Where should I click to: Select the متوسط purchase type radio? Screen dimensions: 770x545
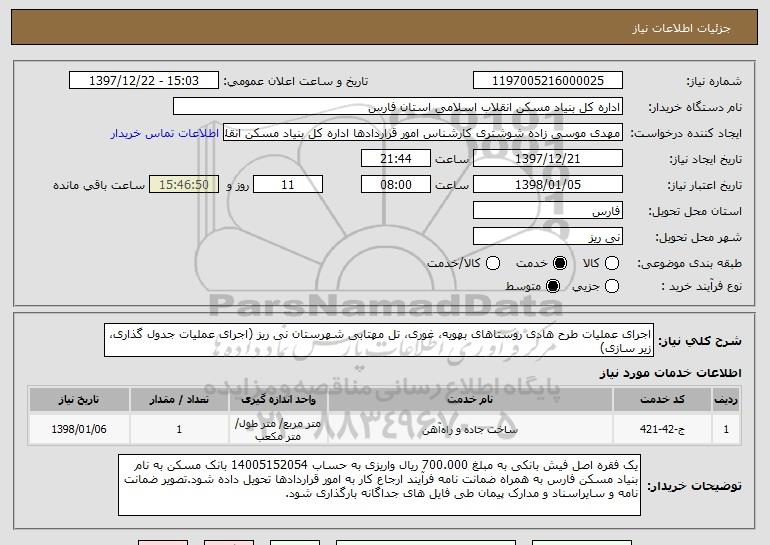[x=553, y=286]
